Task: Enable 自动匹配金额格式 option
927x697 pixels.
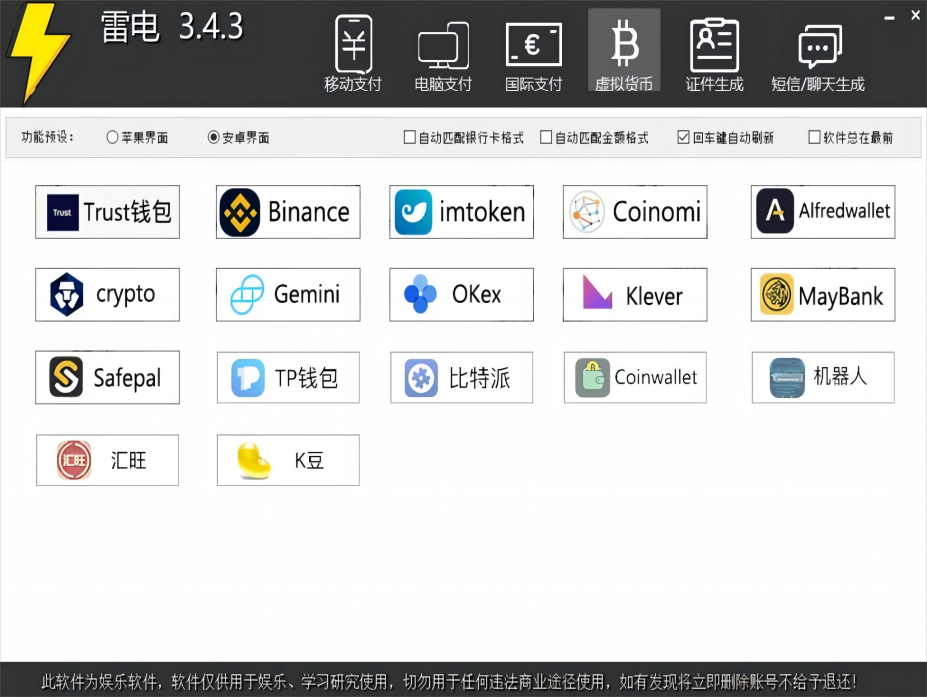Action: click(x=545, y=137)
